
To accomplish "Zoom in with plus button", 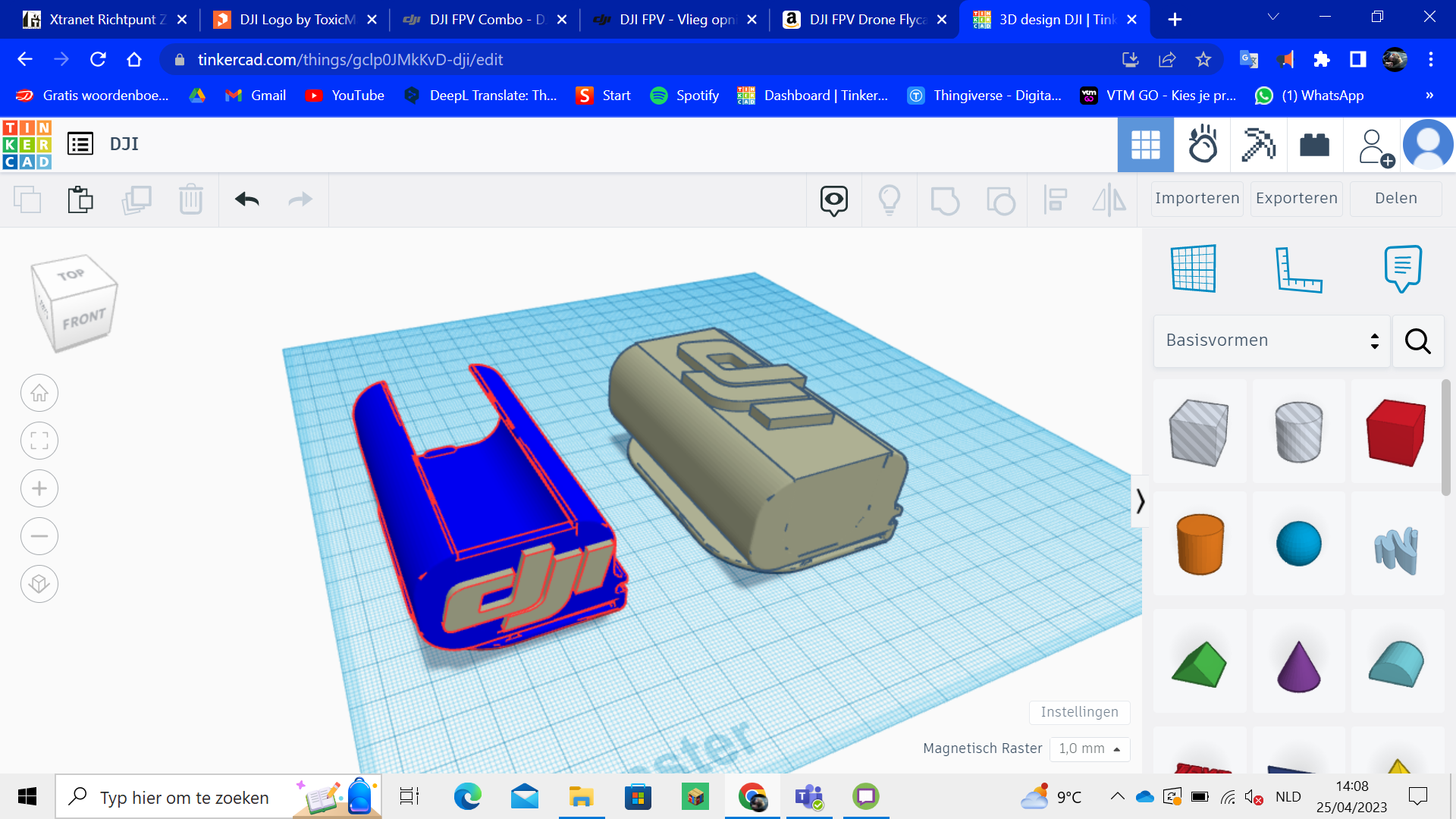I will pyautogui.click(x=39, y=489).
